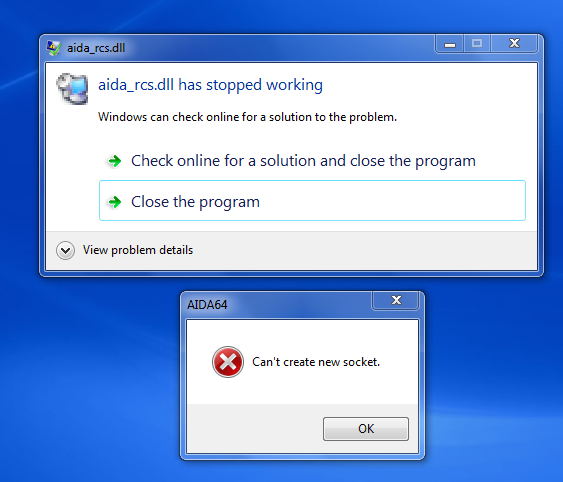Image resolution: width=563 pixels, height=482 pixels.
Task: Close the aida_rcs.dll crash window
Action: point(514,43)
